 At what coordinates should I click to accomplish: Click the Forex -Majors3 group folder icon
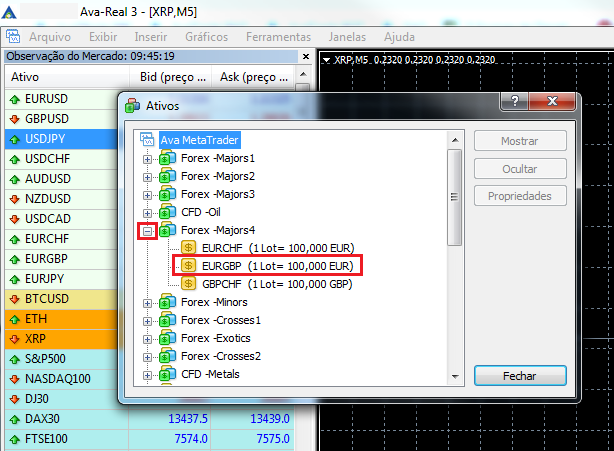(167, 194)
